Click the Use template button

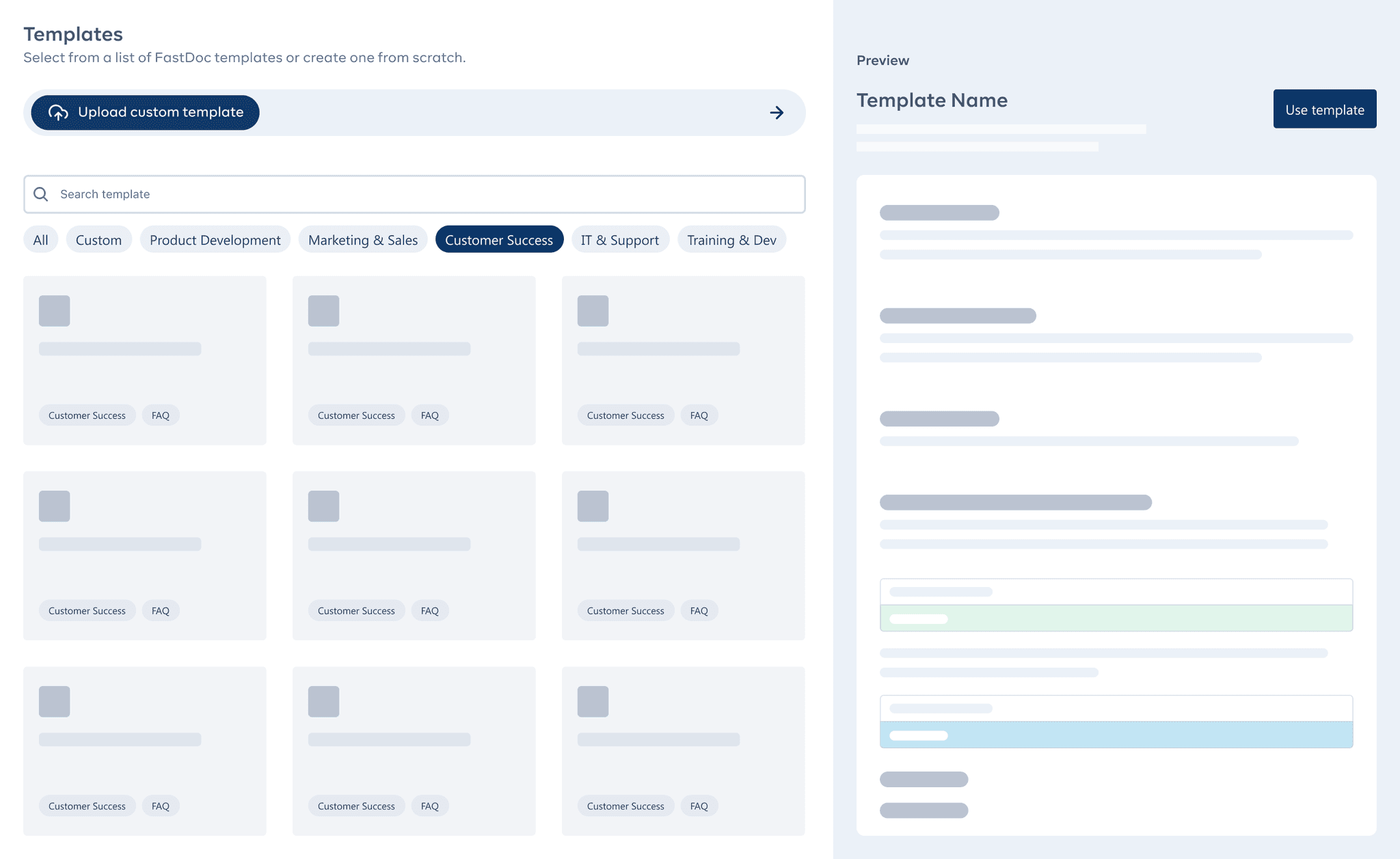coord(1324,109)
